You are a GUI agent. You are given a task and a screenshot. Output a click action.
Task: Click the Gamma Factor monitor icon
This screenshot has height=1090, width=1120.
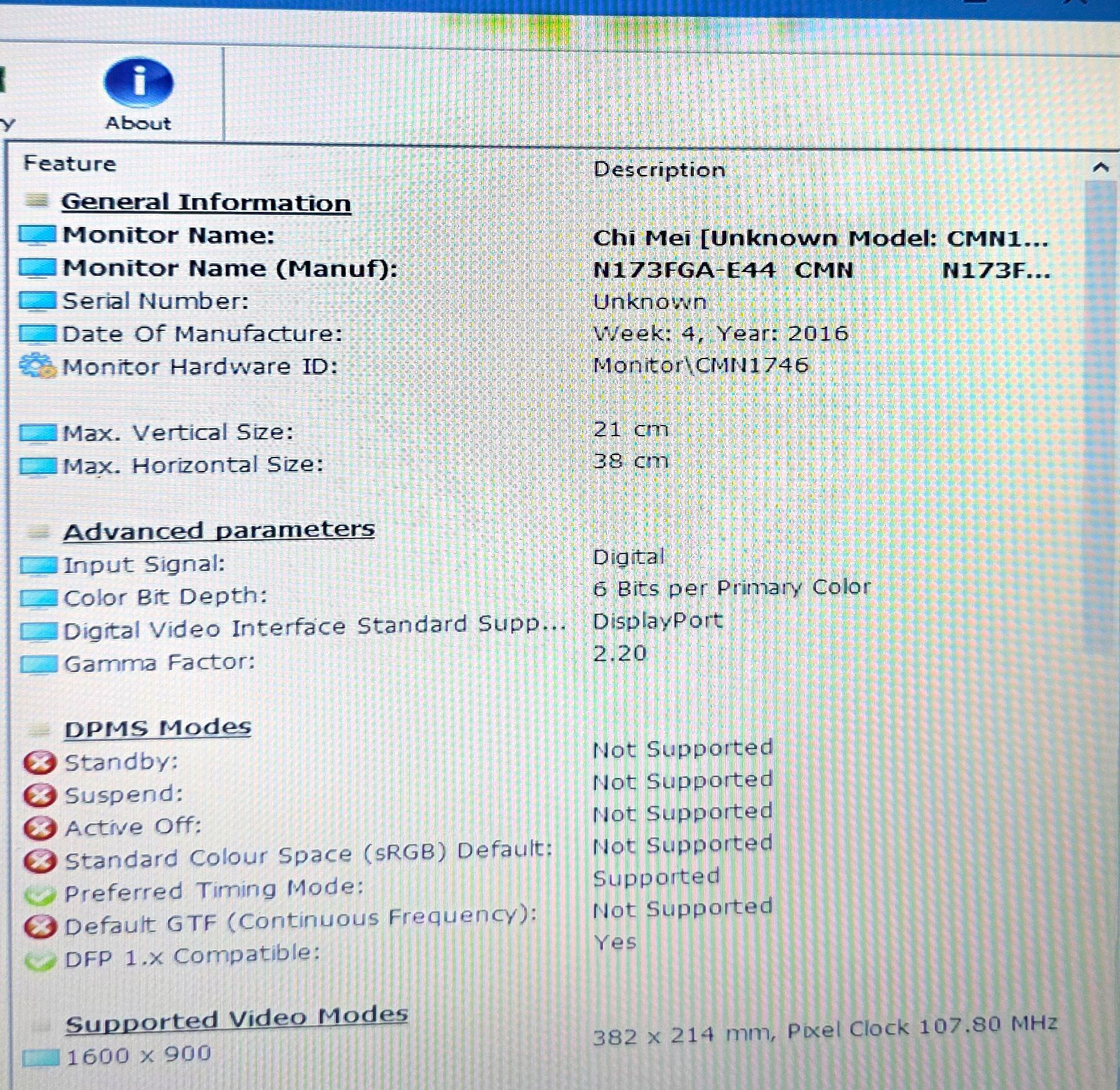(39, 664)
